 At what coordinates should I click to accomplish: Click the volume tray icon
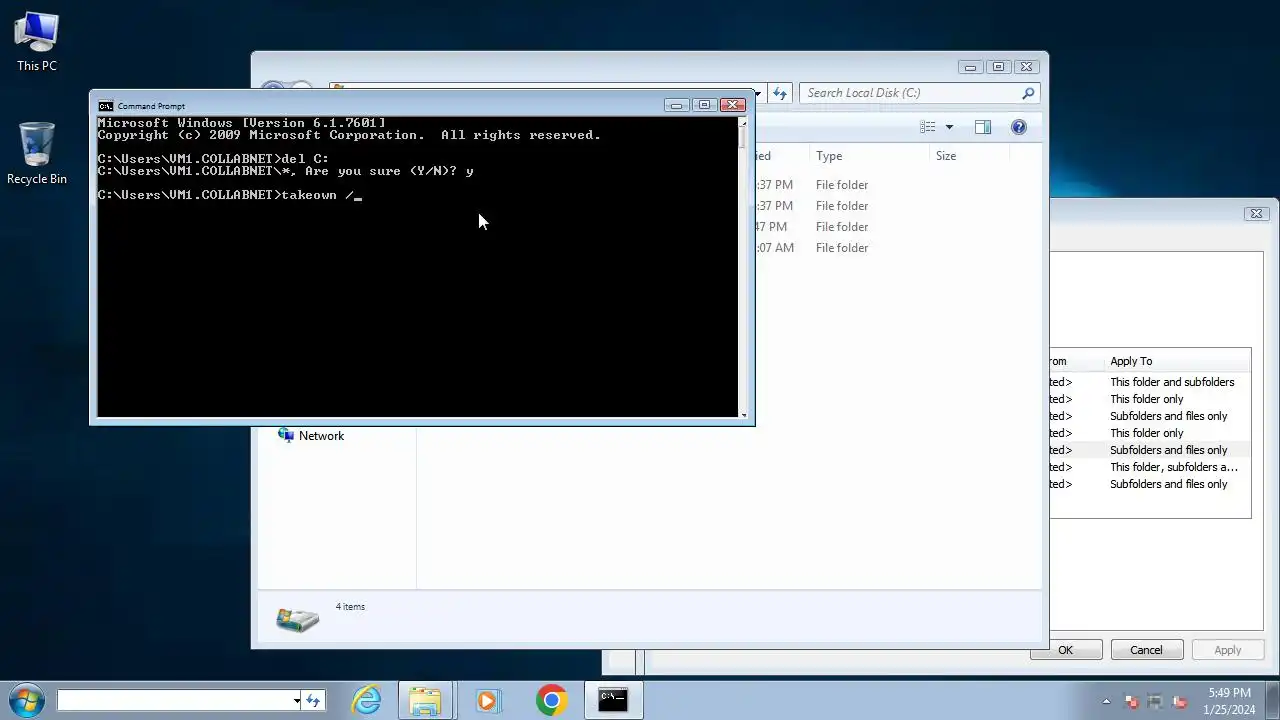coord(1180,702)
